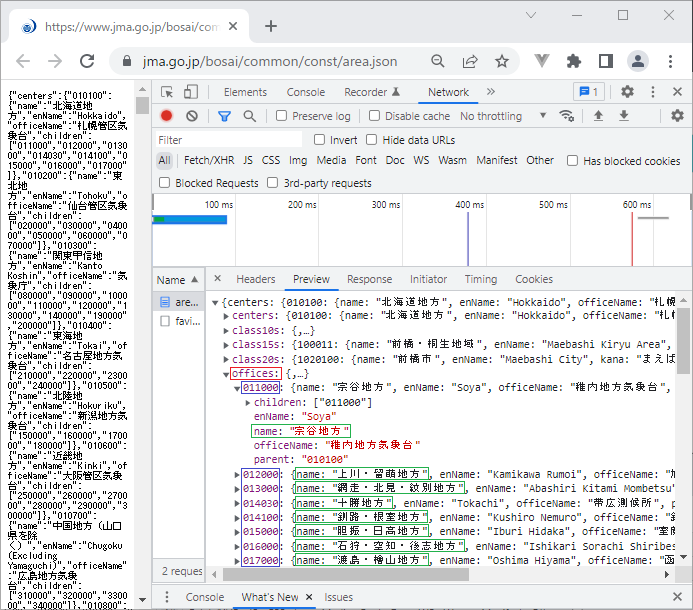The image size is (693, 610).
Task: Toggle device toolbar icon in DevTools
Action: point(190,92)
